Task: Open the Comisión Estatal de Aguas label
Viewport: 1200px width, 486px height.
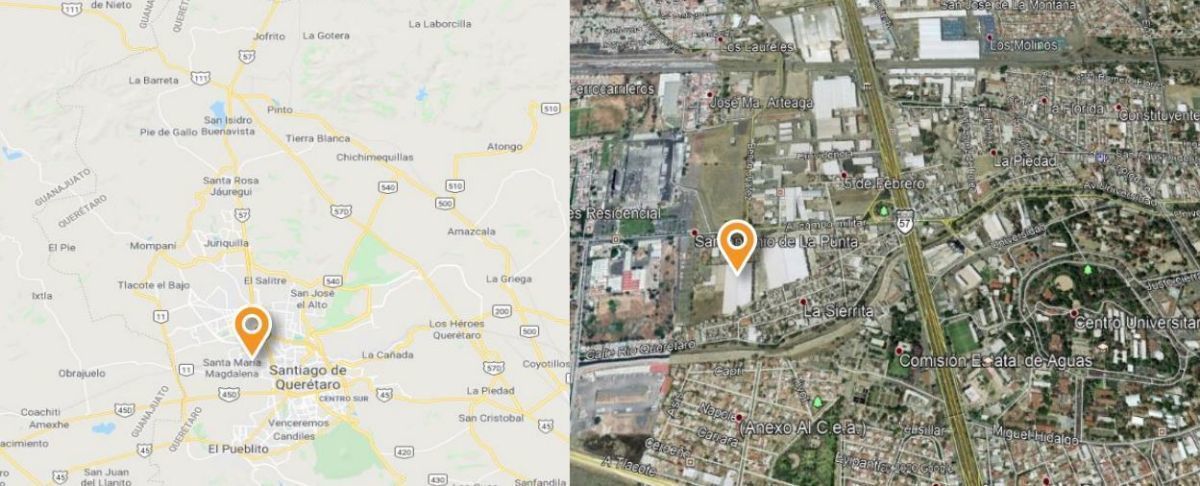Action: tap(1000, 360)
